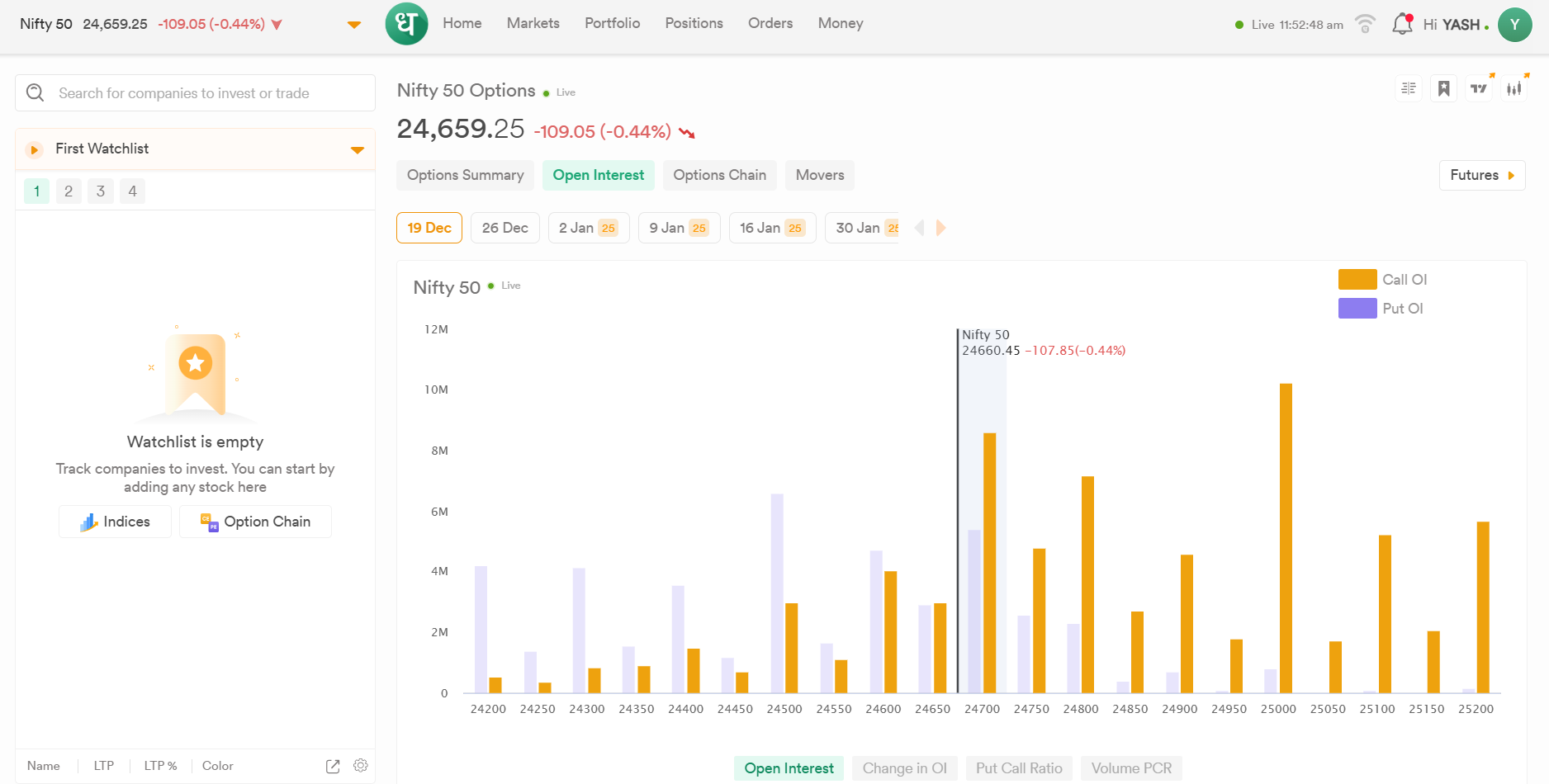Select the 26 Dec expiry

[x=505, y=228]
